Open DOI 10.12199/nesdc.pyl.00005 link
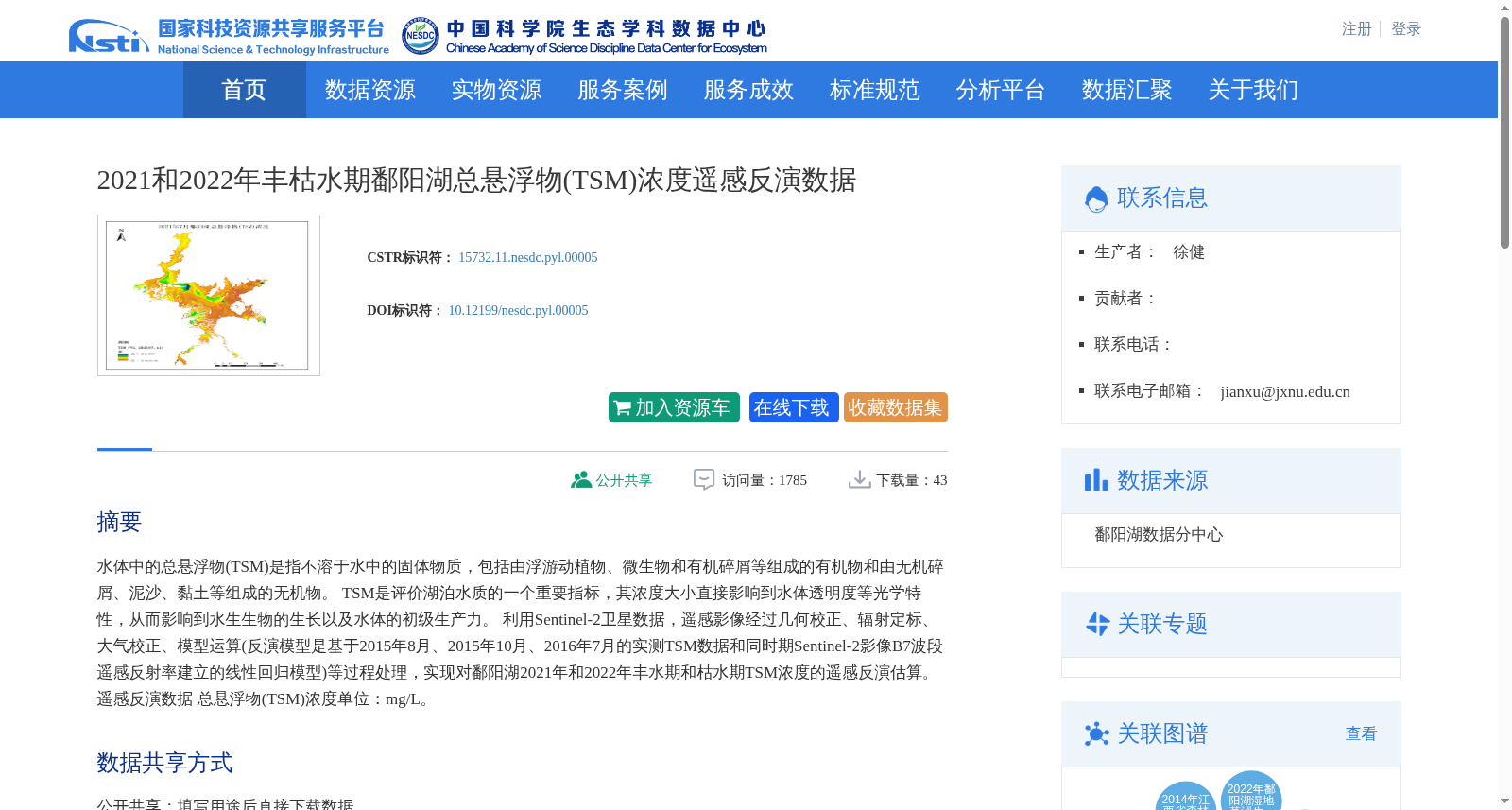The width and height of the screenshot is (1512, 810). [518, 310]
